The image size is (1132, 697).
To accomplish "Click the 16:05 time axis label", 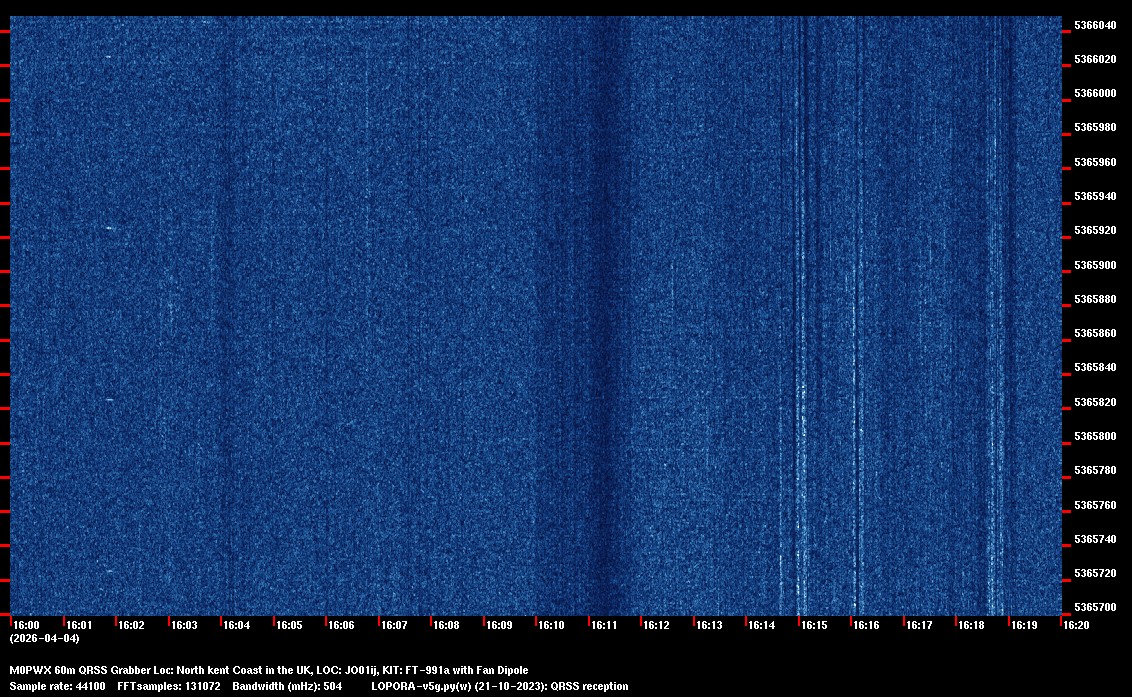I will pyautogui.click(x=289, y=625).
